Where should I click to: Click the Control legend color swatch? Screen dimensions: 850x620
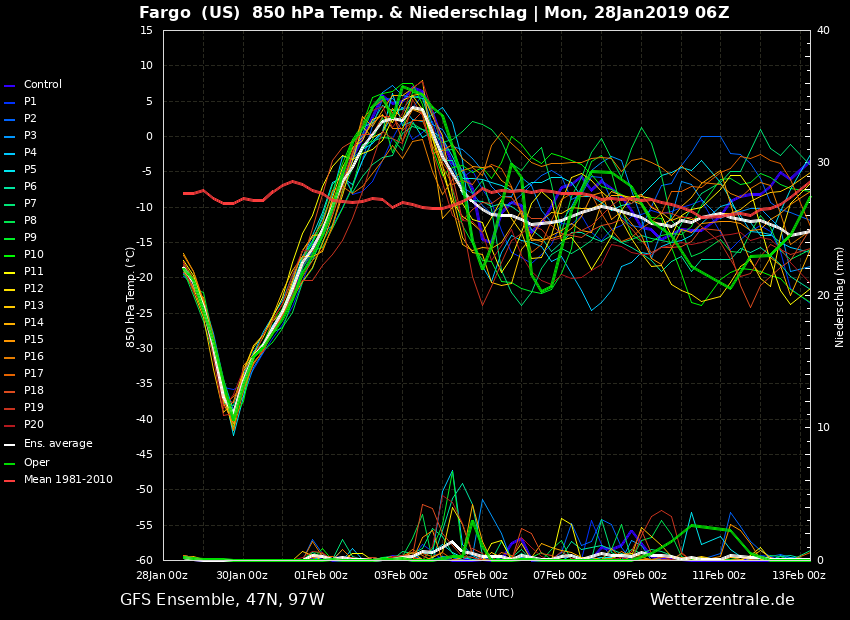9,86
